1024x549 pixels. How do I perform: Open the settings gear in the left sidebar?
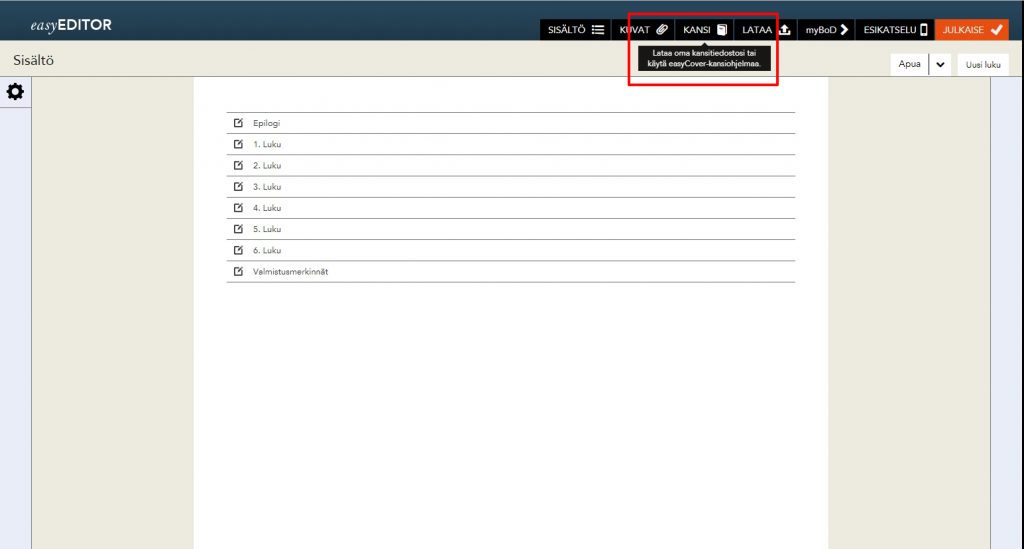pos(15,91)
